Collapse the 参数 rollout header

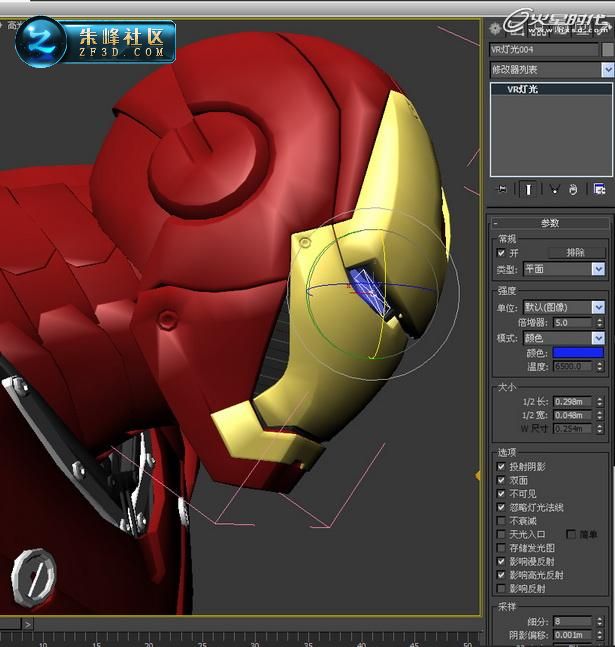click(550, 223)
